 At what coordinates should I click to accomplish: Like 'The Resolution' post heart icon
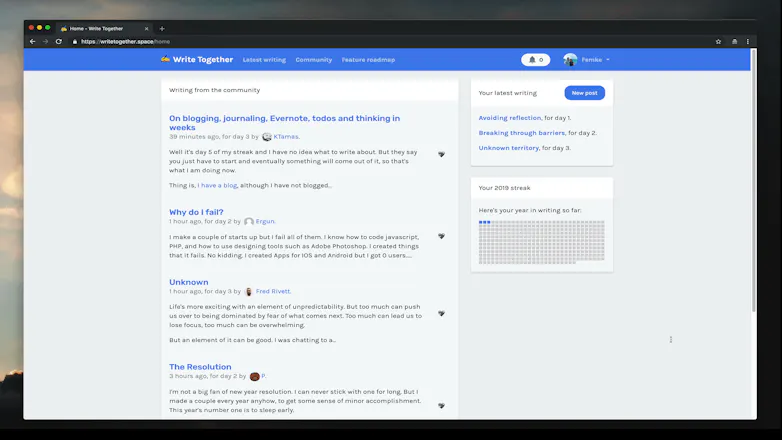[441, 406]
